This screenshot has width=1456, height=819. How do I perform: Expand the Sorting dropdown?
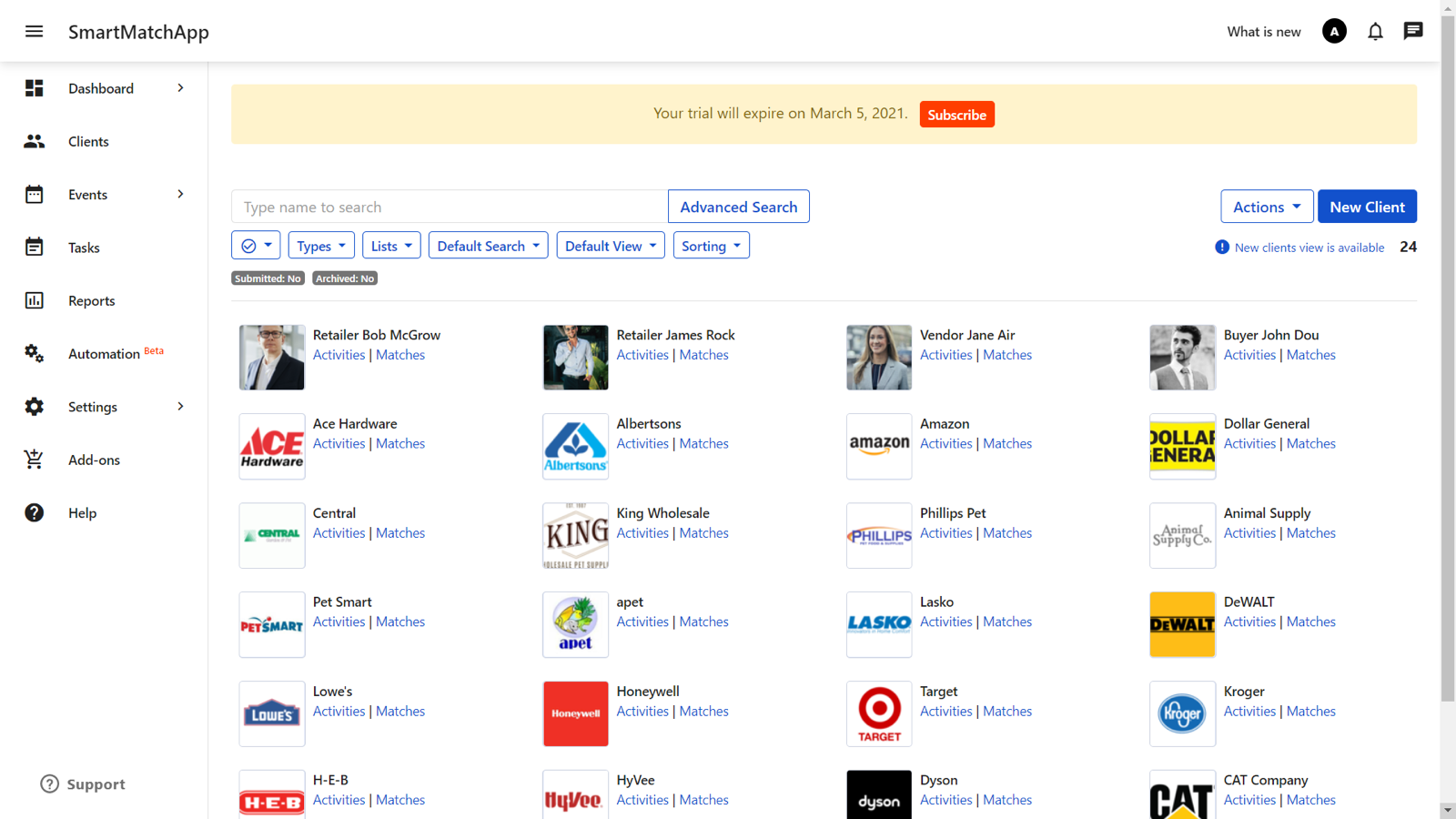pos(711,245)
